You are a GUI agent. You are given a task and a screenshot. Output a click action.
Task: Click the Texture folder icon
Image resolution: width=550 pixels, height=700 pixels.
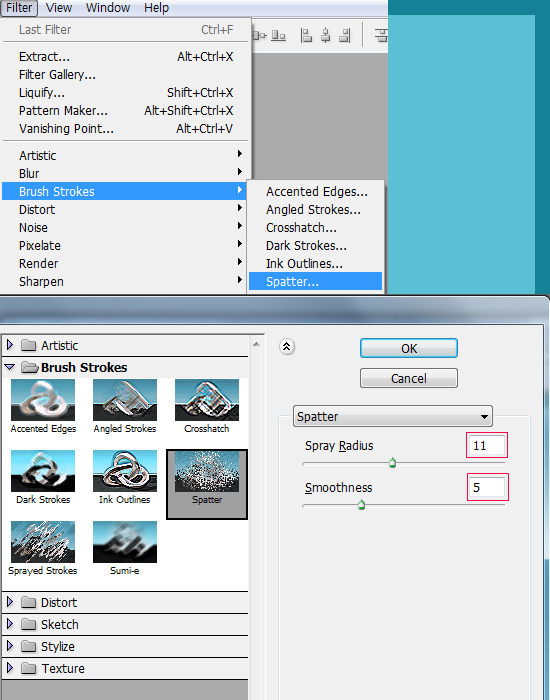coord(29,668)
